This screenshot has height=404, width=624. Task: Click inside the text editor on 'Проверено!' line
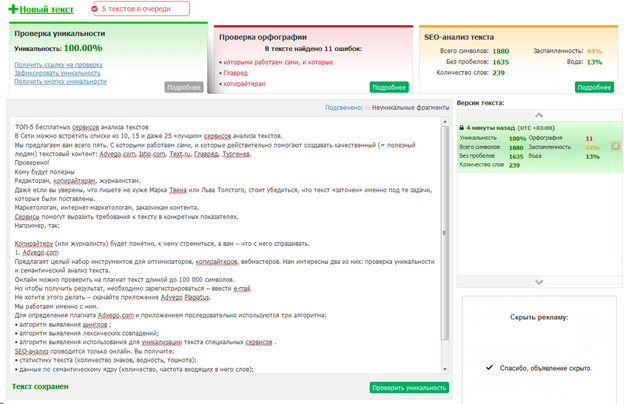pyautogui.click(x=32, y=163)
